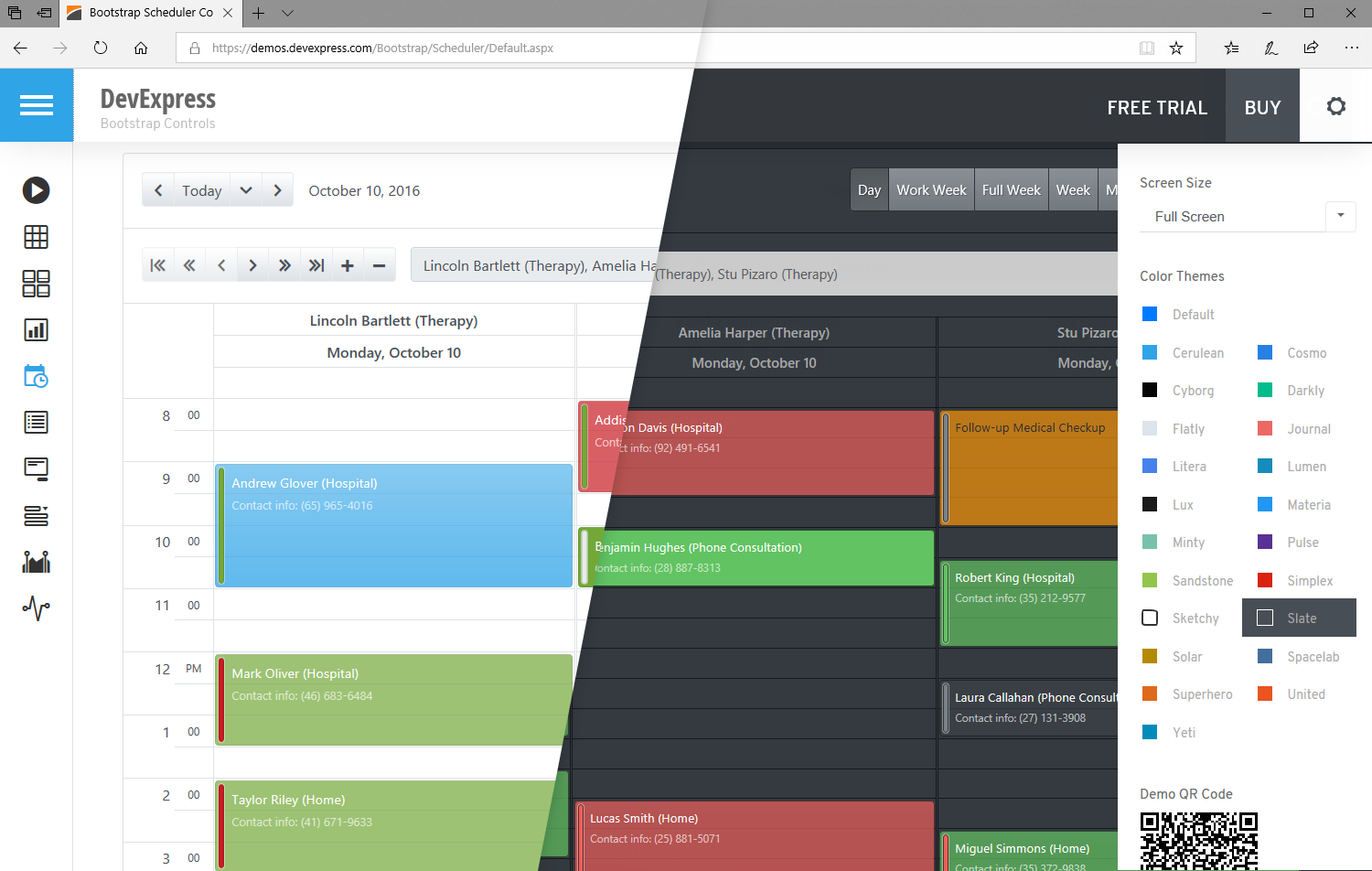Select the List View demo icon
Image resolution: width=1372 pixels, height=871 pixels.
(x=36, y=422)
